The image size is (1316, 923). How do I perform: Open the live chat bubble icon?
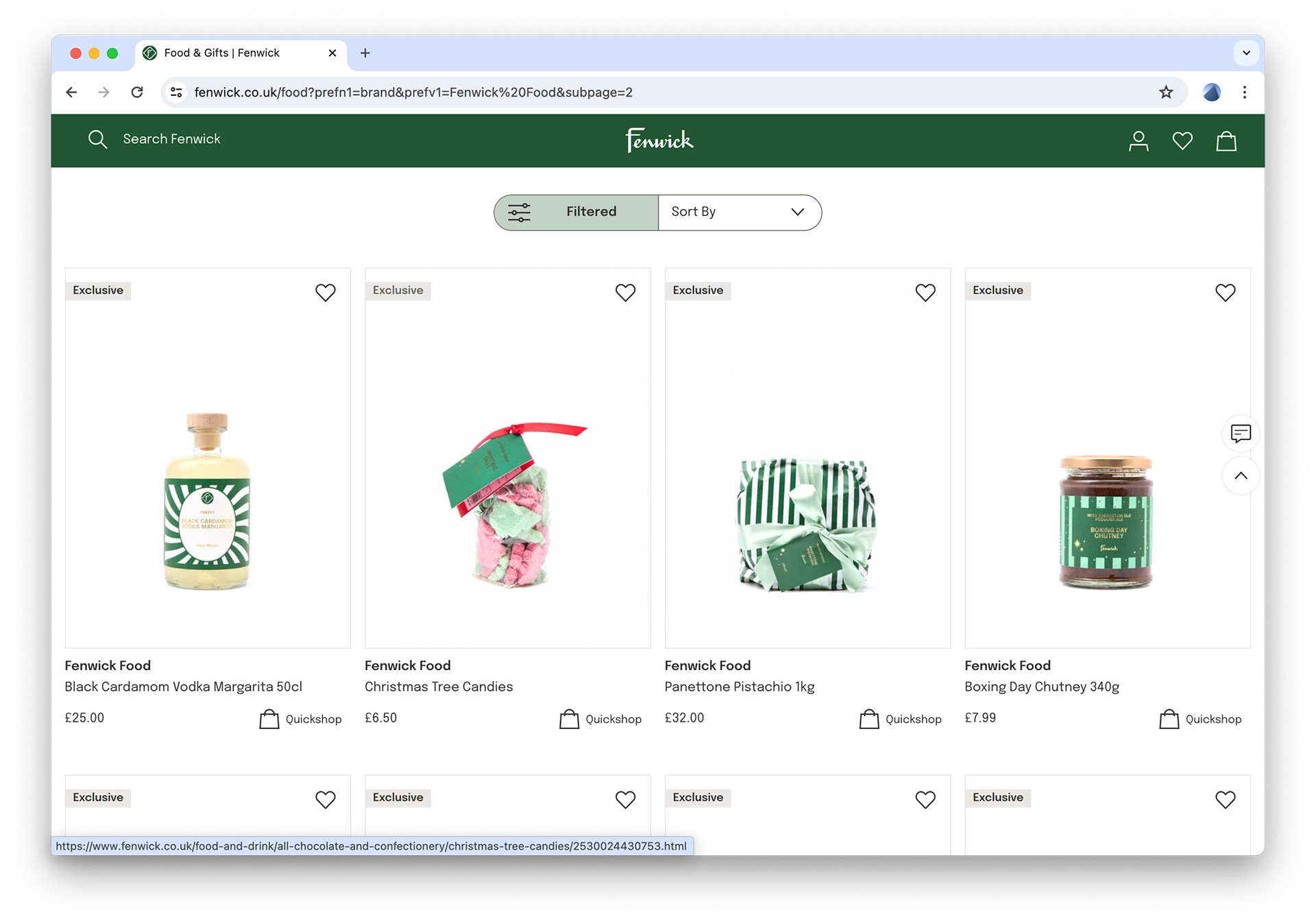[1241, 434]
